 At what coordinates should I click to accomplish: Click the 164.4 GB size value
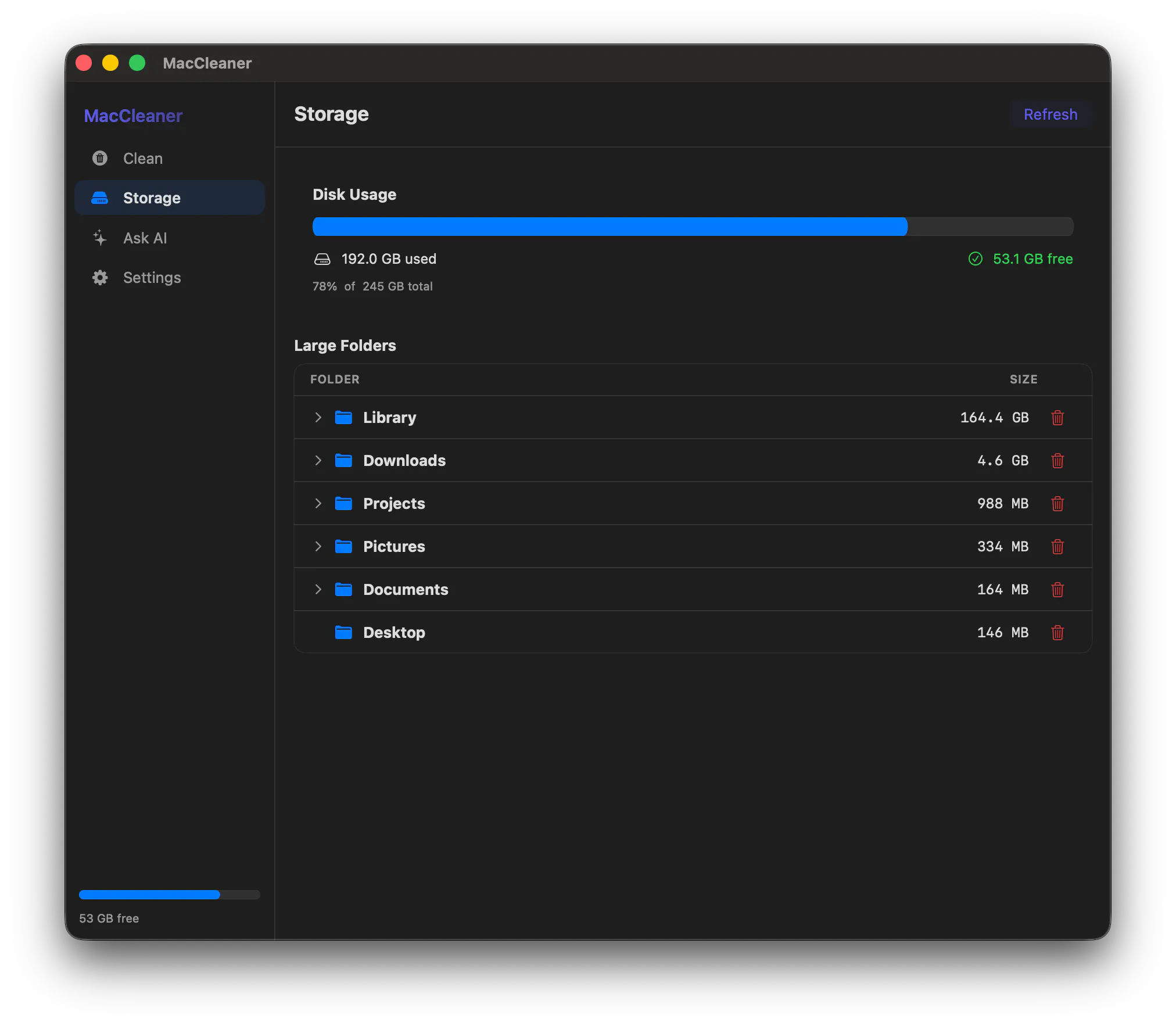pos(994,418)
